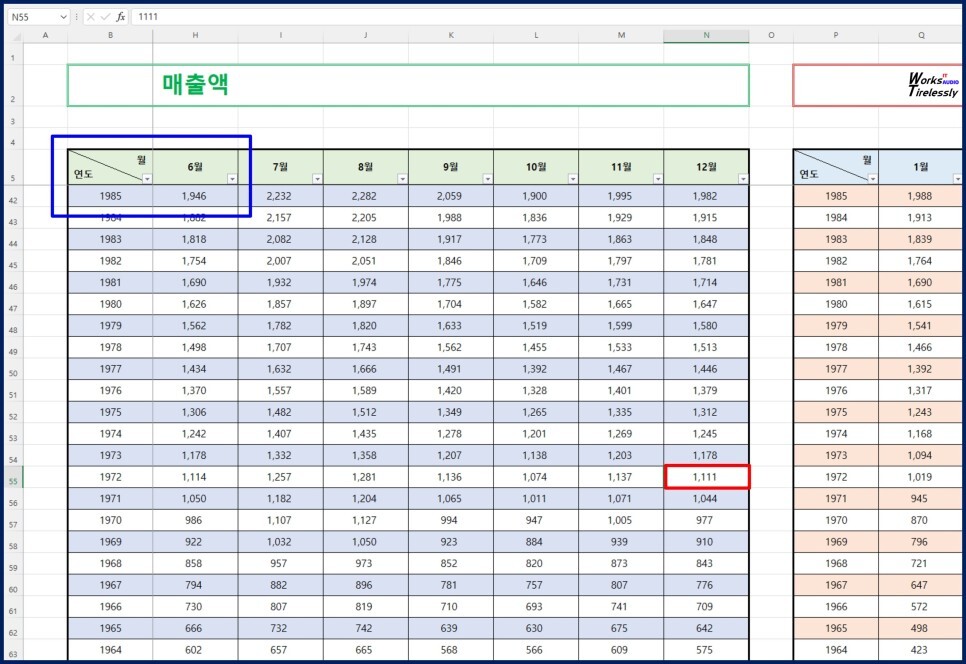Select column header H

click(195, 36)
